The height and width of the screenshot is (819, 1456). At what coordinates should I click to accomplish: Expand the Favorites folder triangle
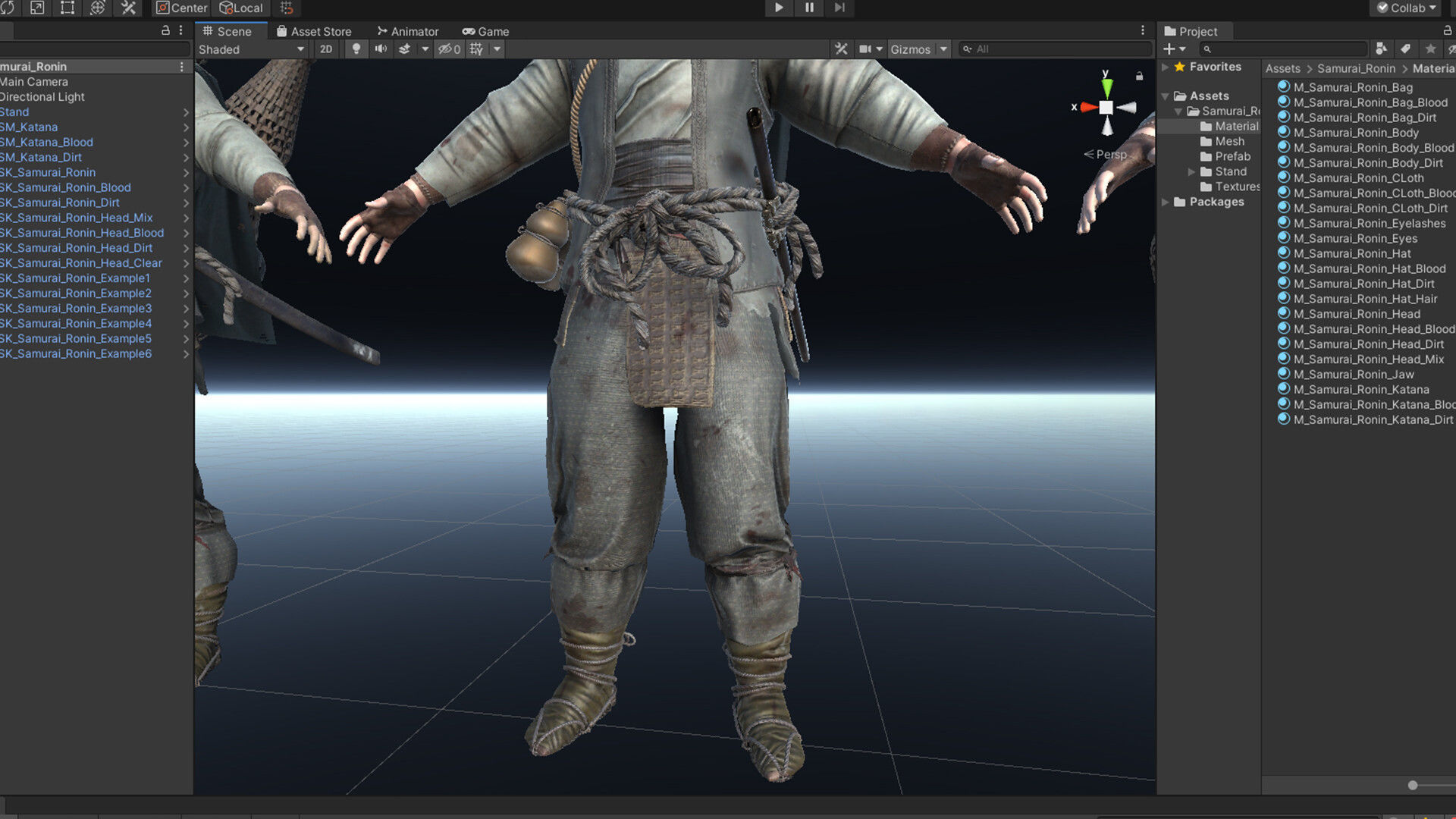click(1166, 67)
